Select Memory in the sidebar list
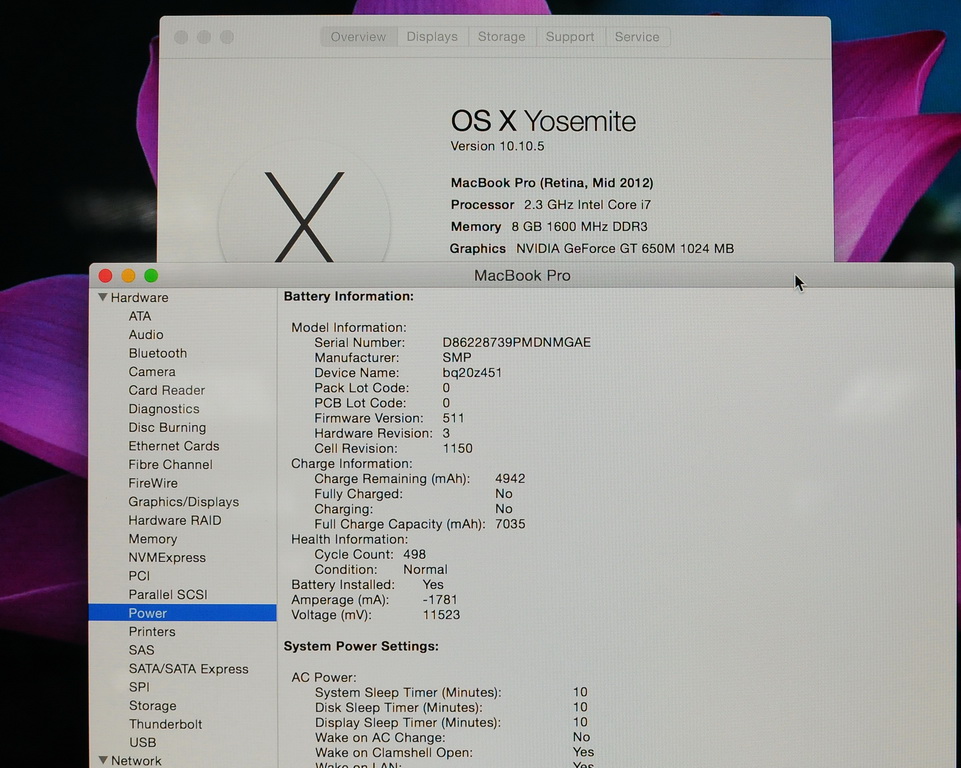The width and height of the screenshot is (961, 768). [x=153, y=539]
